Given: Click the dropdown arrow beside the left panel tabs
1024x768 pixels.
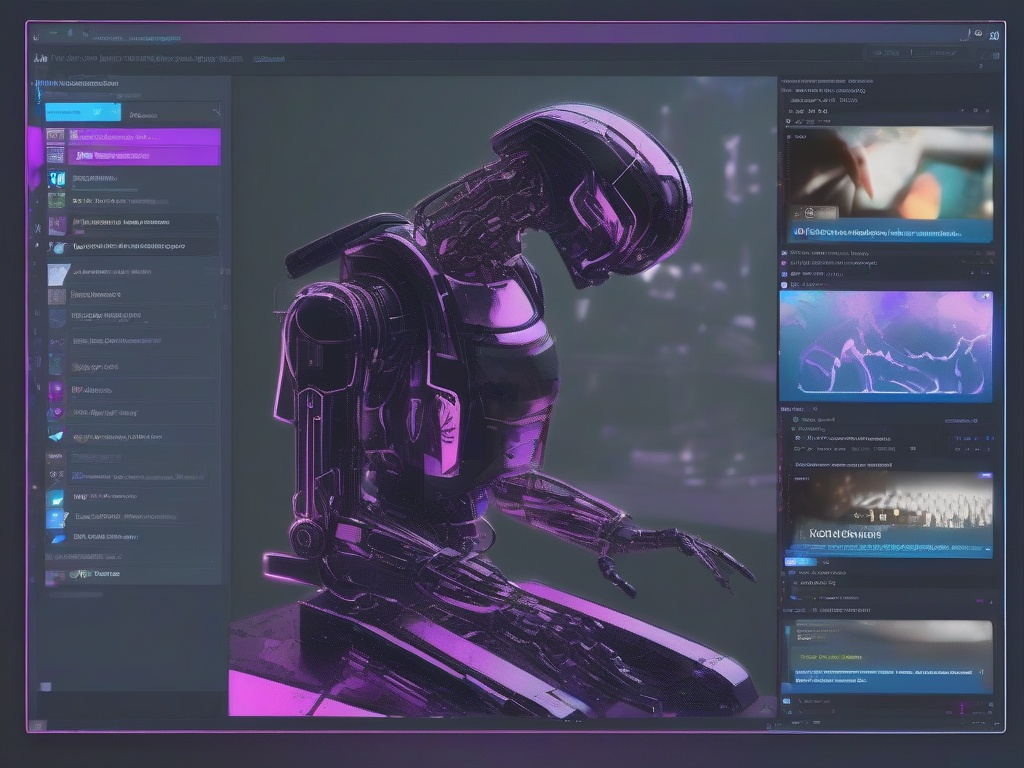Looking at the screenshot, I should pos(216,112).
